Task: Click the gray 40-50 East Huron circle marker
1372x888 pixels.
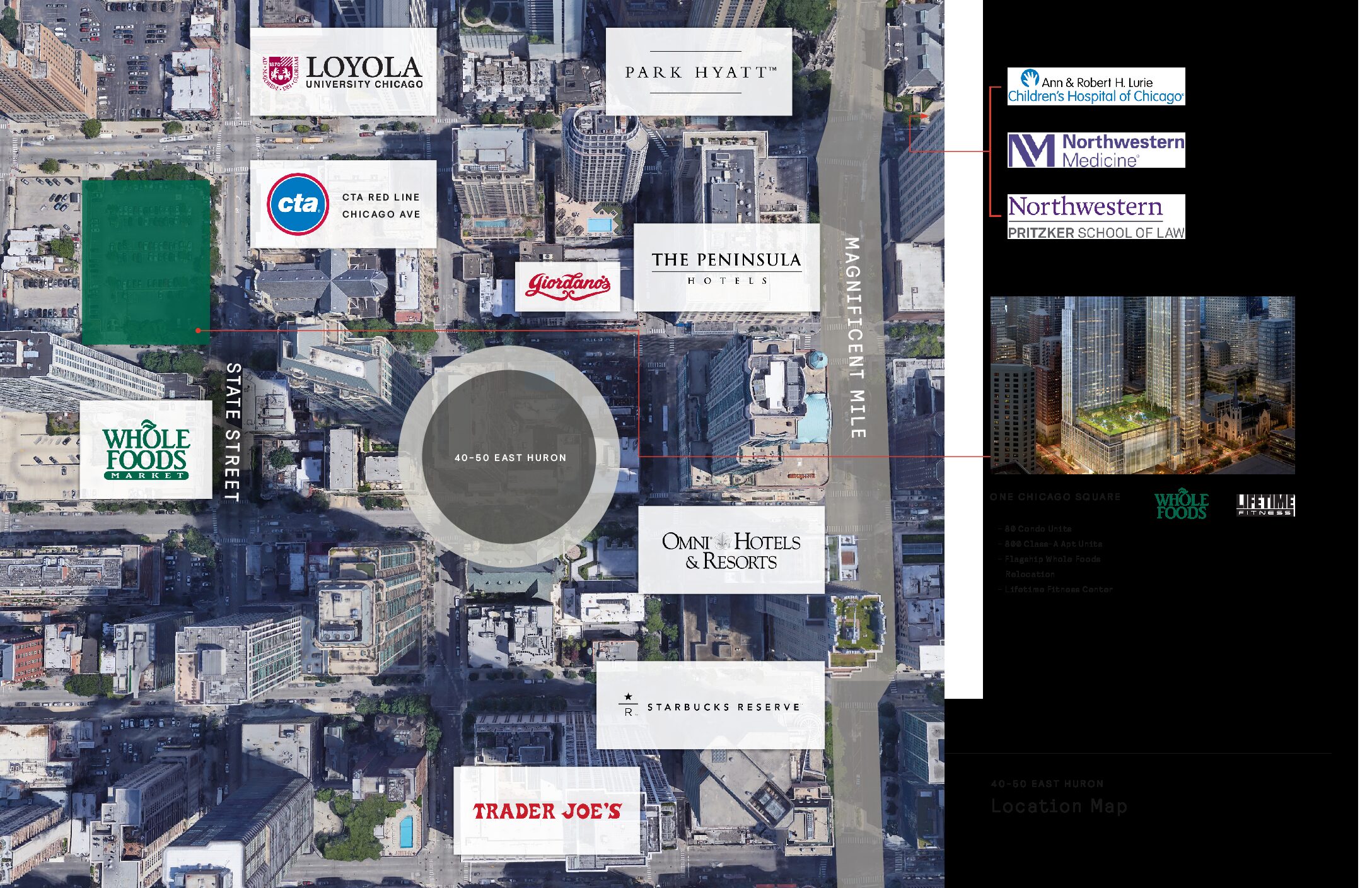Action: pos(509,457)
